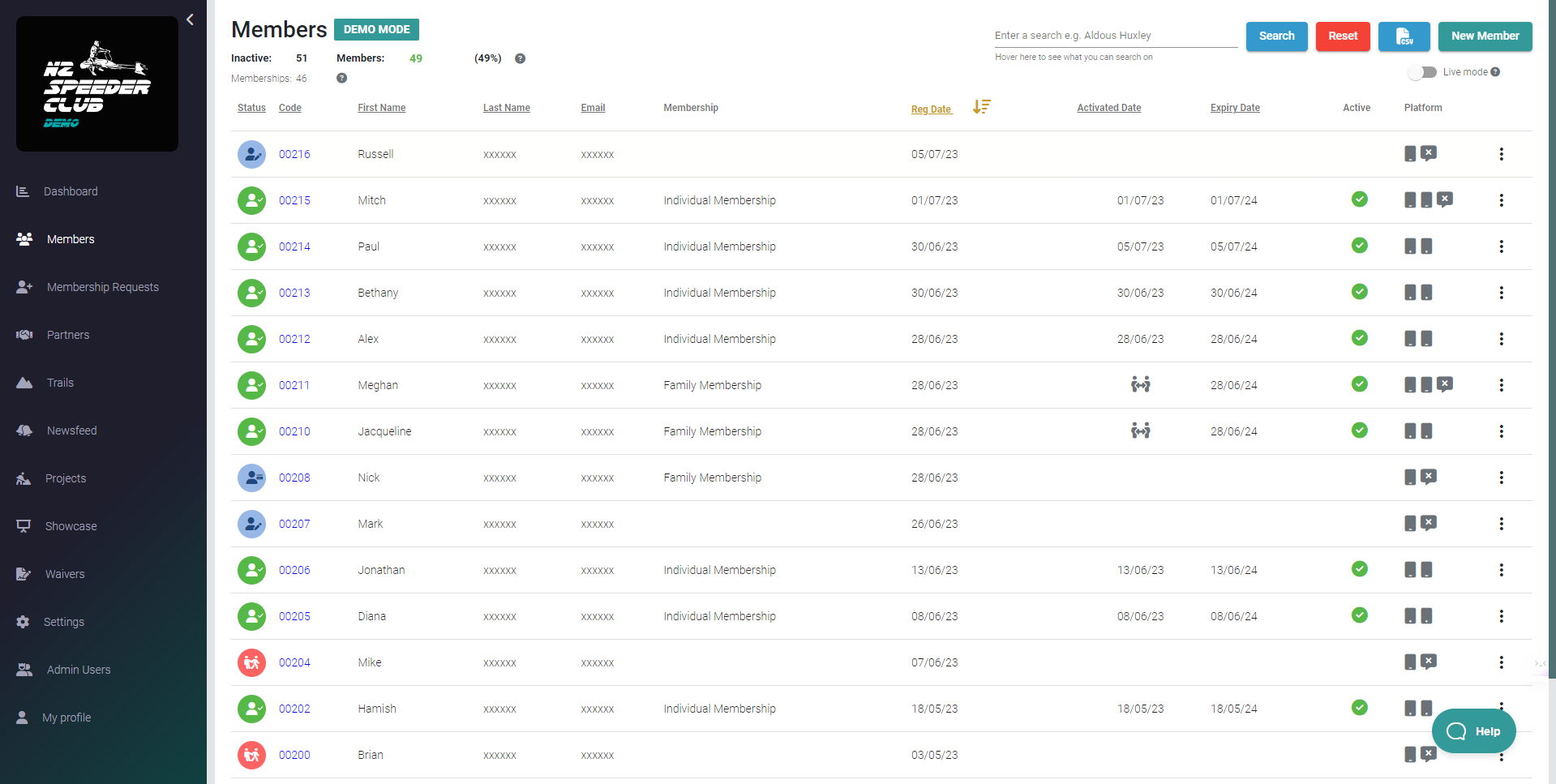Click the Live mode help question icon
Screen dimensions: 1556x784
[1495, 72]
